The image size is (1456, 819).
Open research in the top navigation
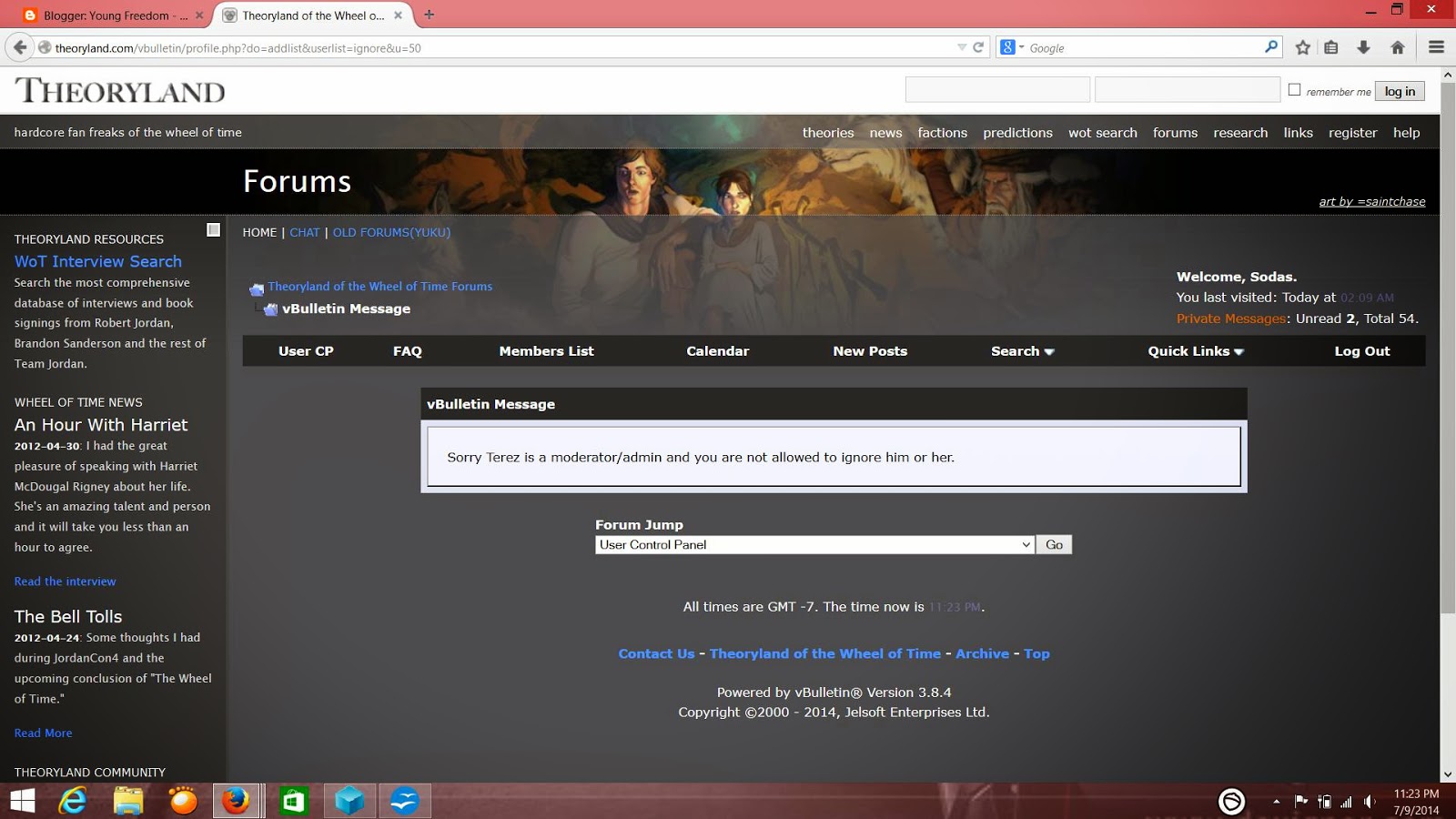click(1240, 133)
